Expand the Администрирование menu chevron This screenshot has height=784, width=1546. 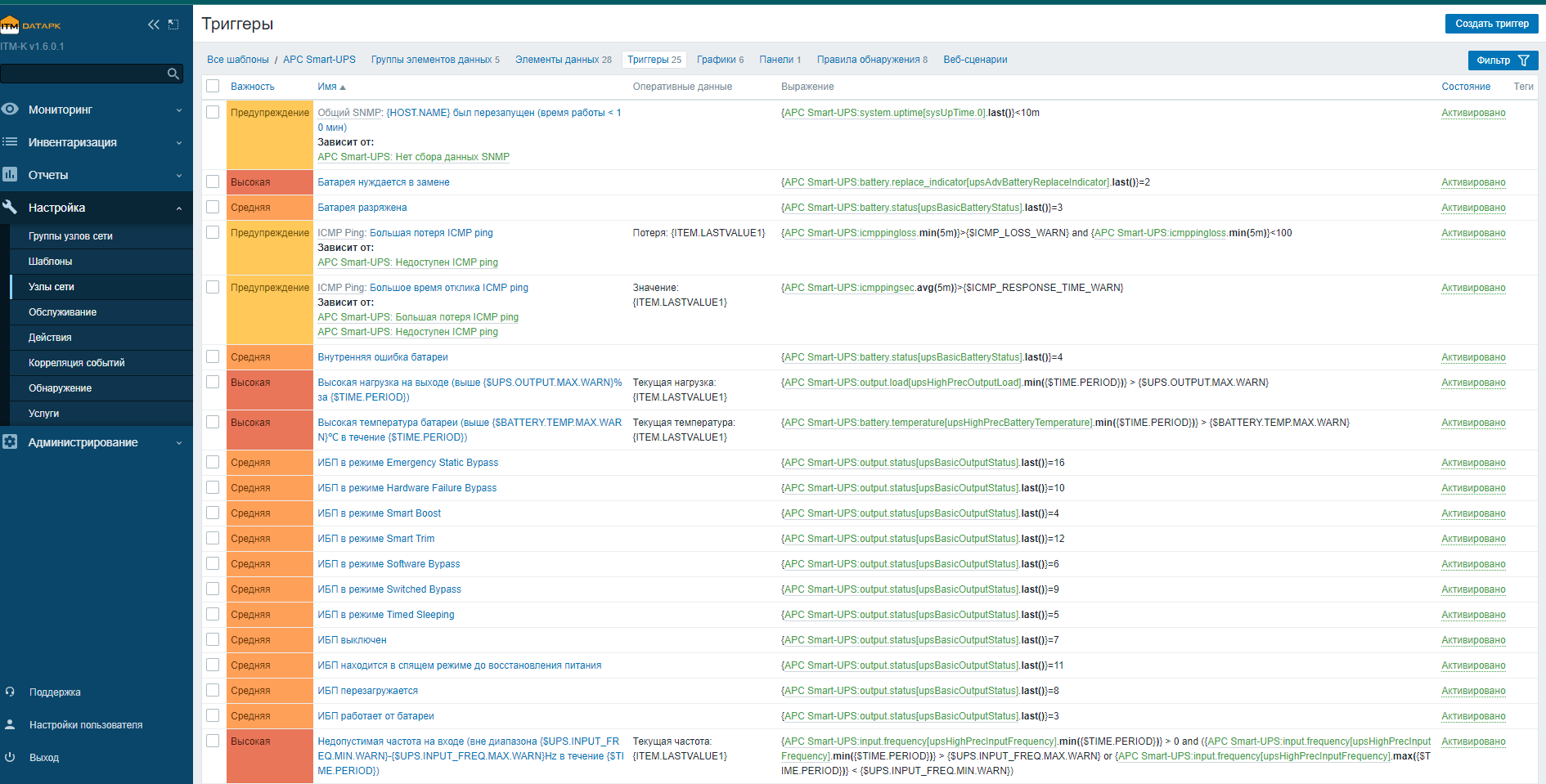[x=178, y=442]
